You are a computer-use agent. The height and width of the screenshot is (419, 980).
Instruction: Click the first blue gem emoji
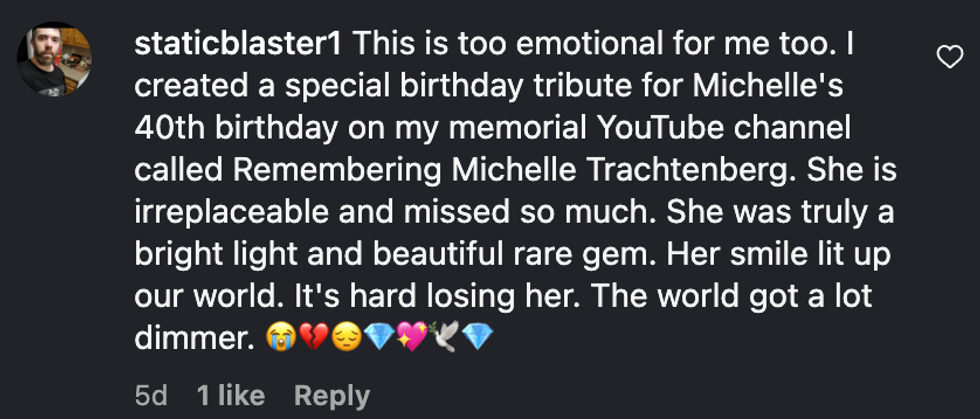(x=380, y=340)
